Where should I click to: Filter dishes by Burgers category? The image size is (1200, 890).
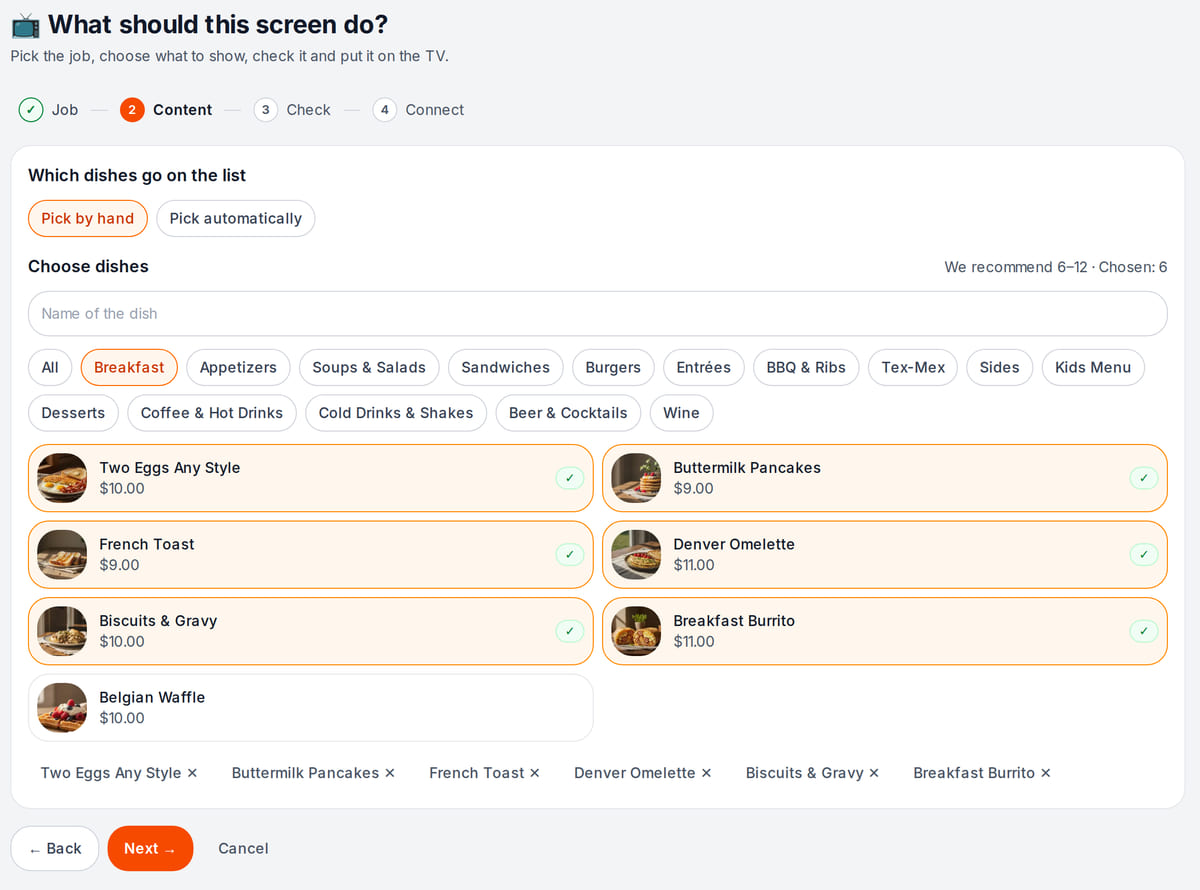(613, 367)
